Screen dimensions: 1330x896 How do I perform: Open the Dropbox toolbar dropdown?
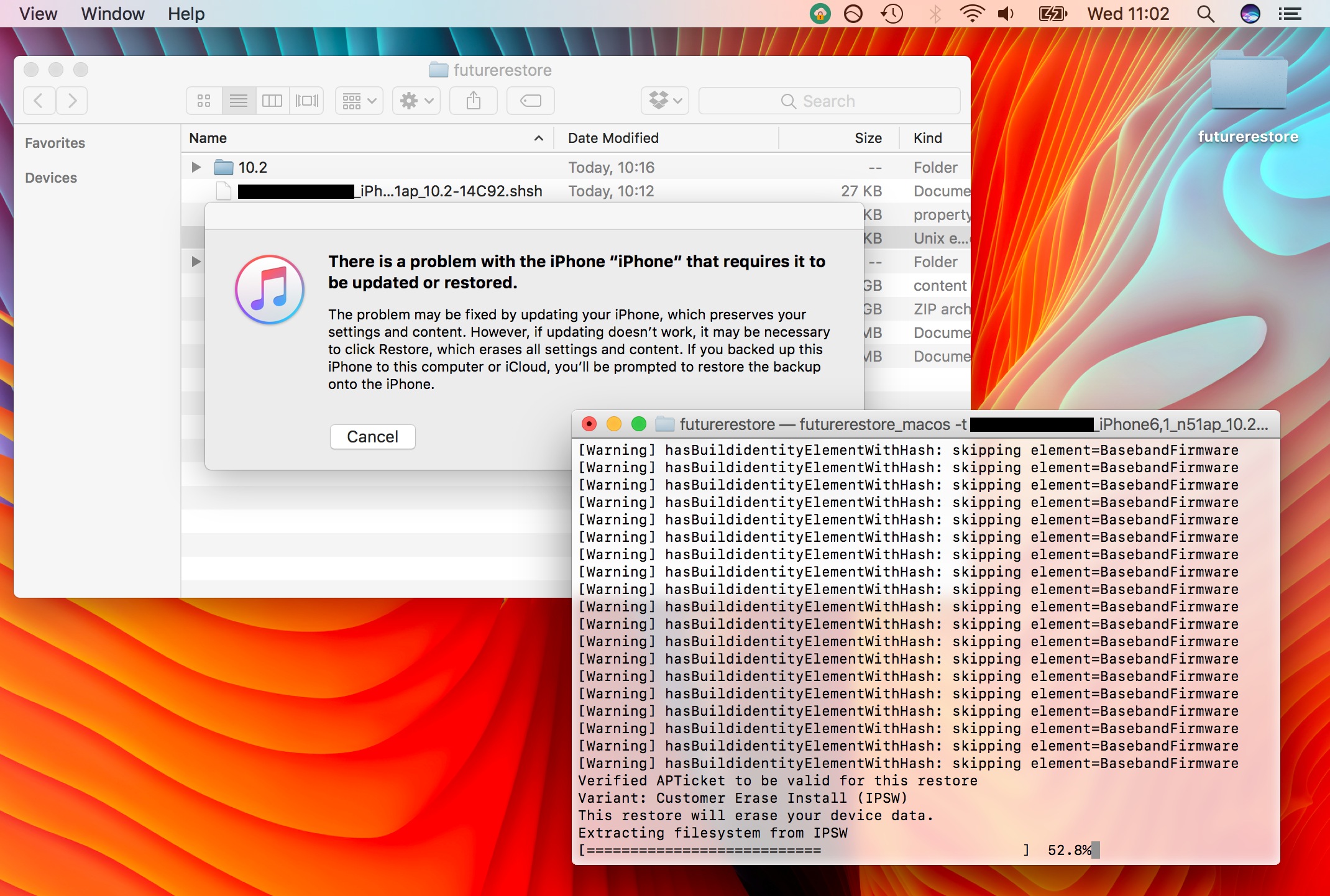pos(664,101)
